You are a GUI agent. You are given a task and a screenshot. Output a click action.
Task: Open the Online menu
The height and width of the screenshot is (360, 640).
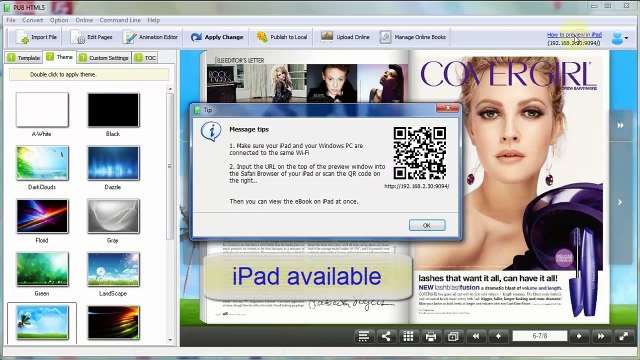[84, 20]
